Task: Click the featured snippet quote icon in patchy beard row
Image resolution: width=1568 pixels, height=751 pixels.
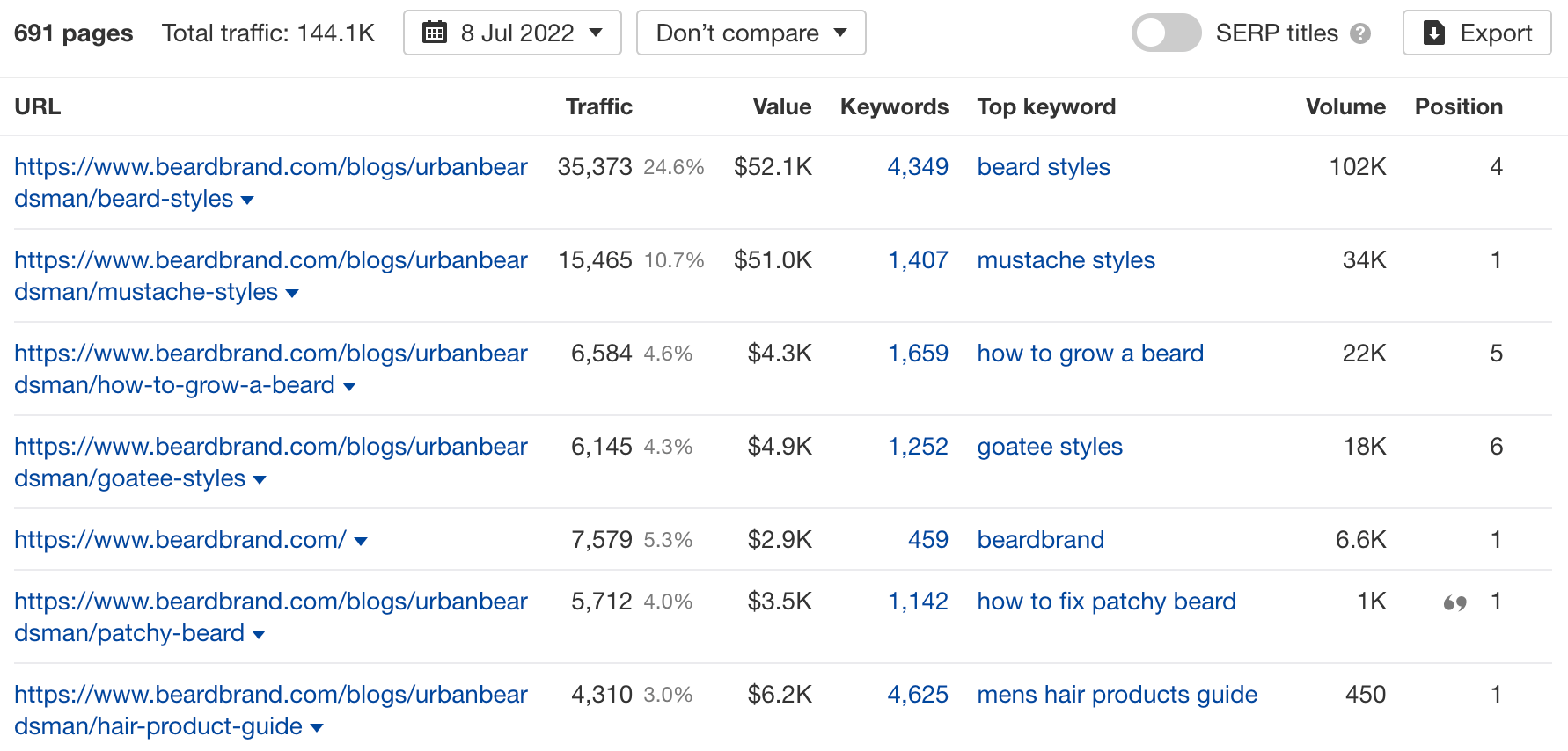Action: 1454,602
